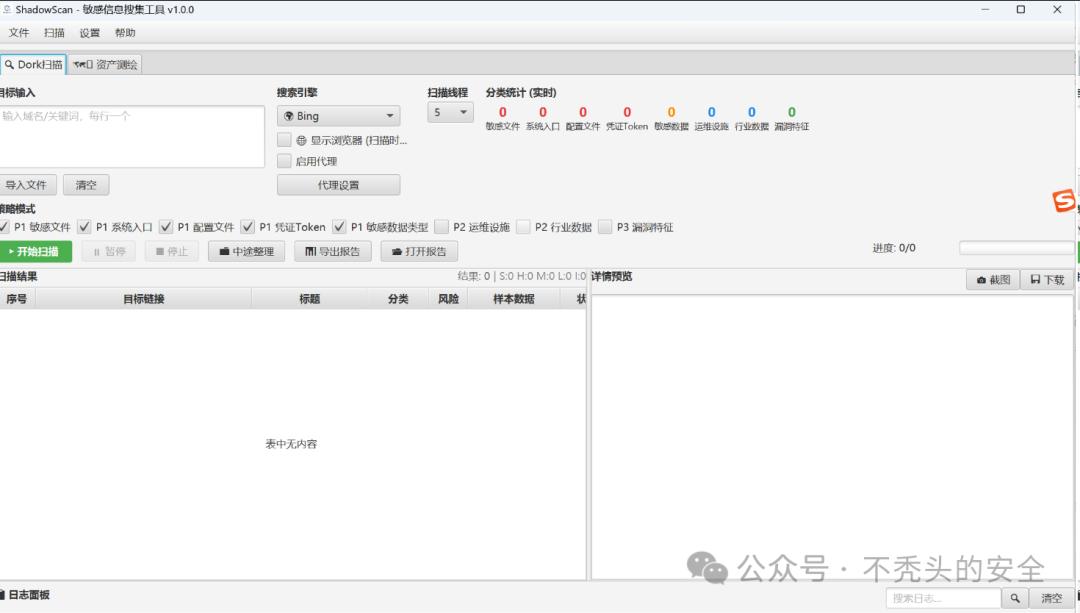Screen dimensions: 1080x613
Task: Click the 导入文件 button
Action: (27, 185)
